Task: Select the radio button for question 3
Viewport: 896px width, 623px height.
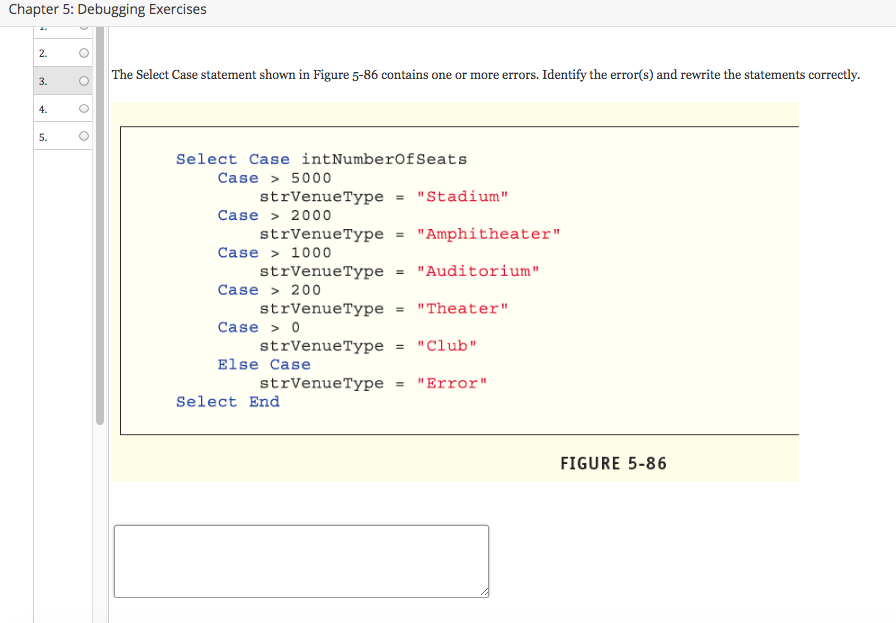Action: [x=84, y=81]
